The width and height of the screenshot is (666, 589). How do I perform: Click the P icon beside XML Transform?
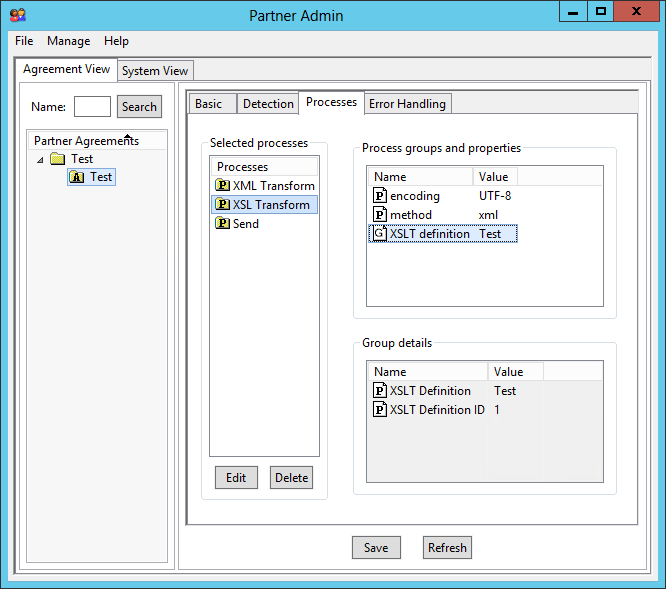222,185
